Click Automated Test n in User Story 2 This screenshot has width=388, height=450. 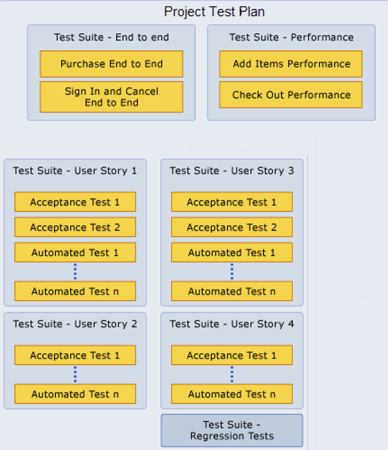pos(75,394)
